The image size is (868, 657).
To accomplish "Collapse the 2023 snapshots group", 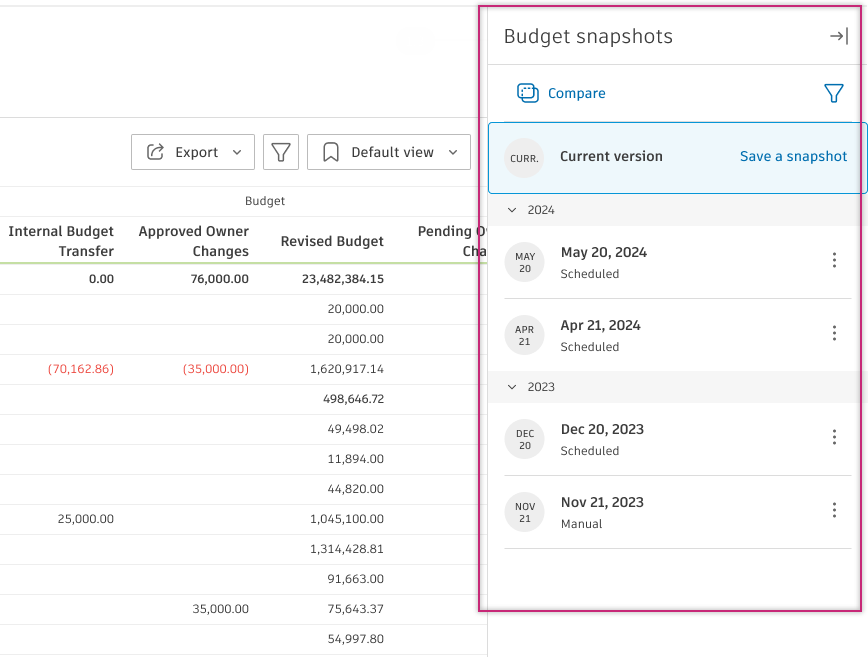I will 513,387.
